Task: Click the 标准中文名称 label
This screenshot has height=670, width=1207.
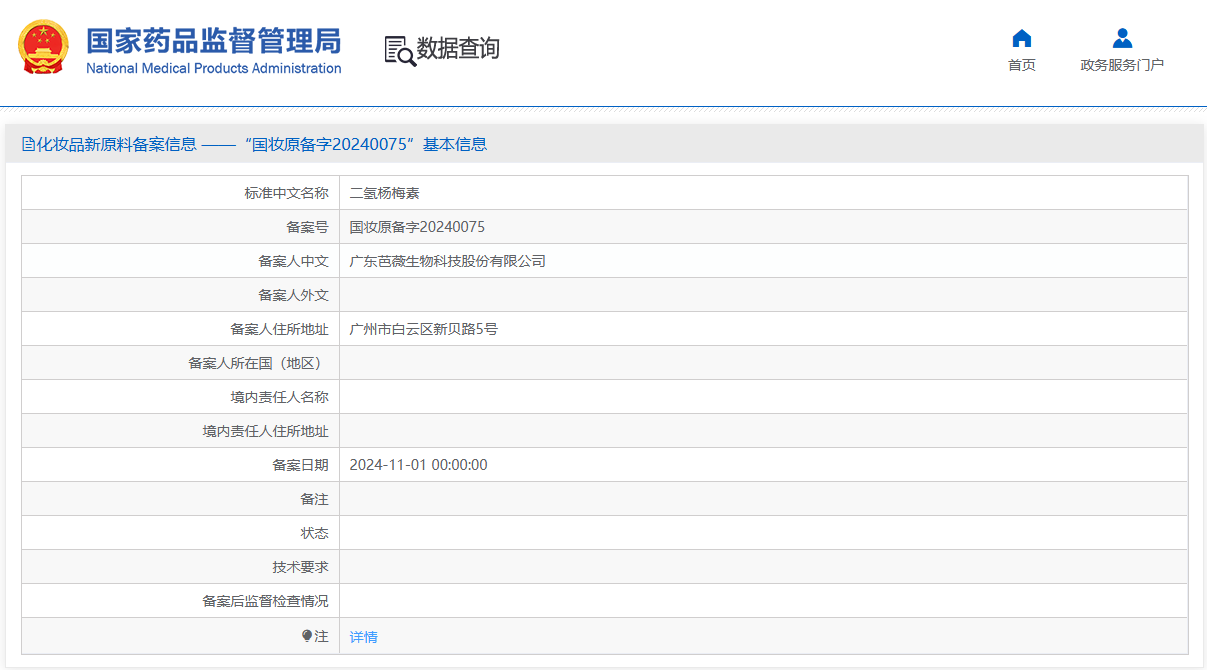Action: [286, 193]
